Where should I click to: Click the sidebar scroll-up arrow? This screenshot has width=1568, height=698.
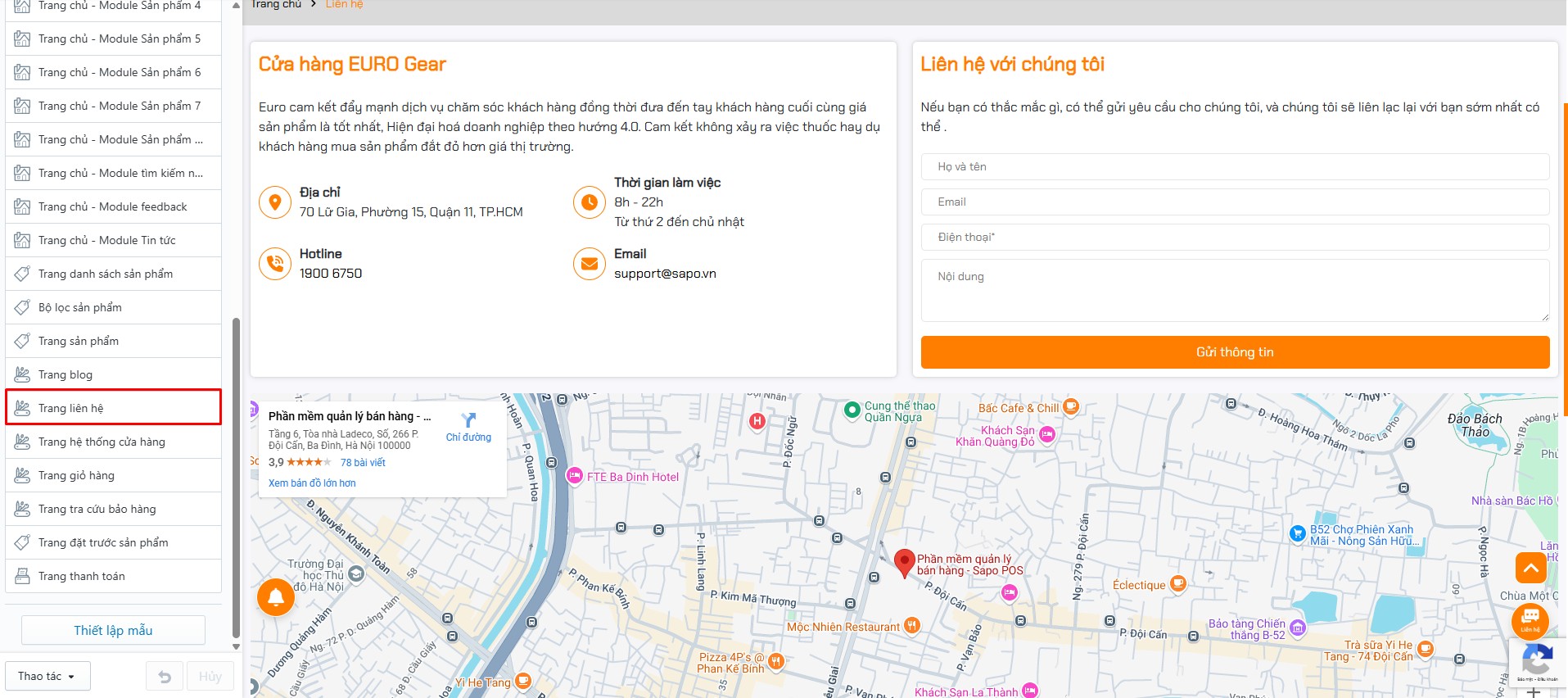tap(236, 5)
